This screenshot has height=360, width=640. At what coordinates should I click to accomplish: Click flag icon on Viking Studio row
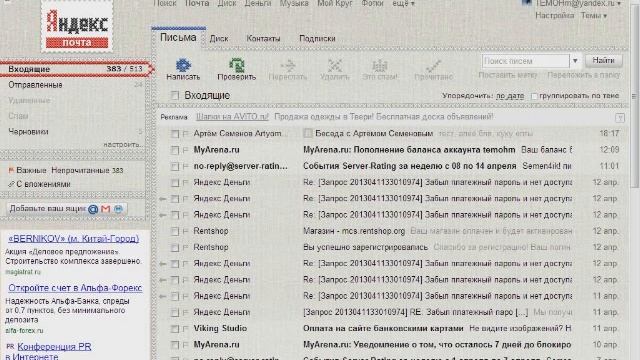pyautogui.click(x=186, y=329)
